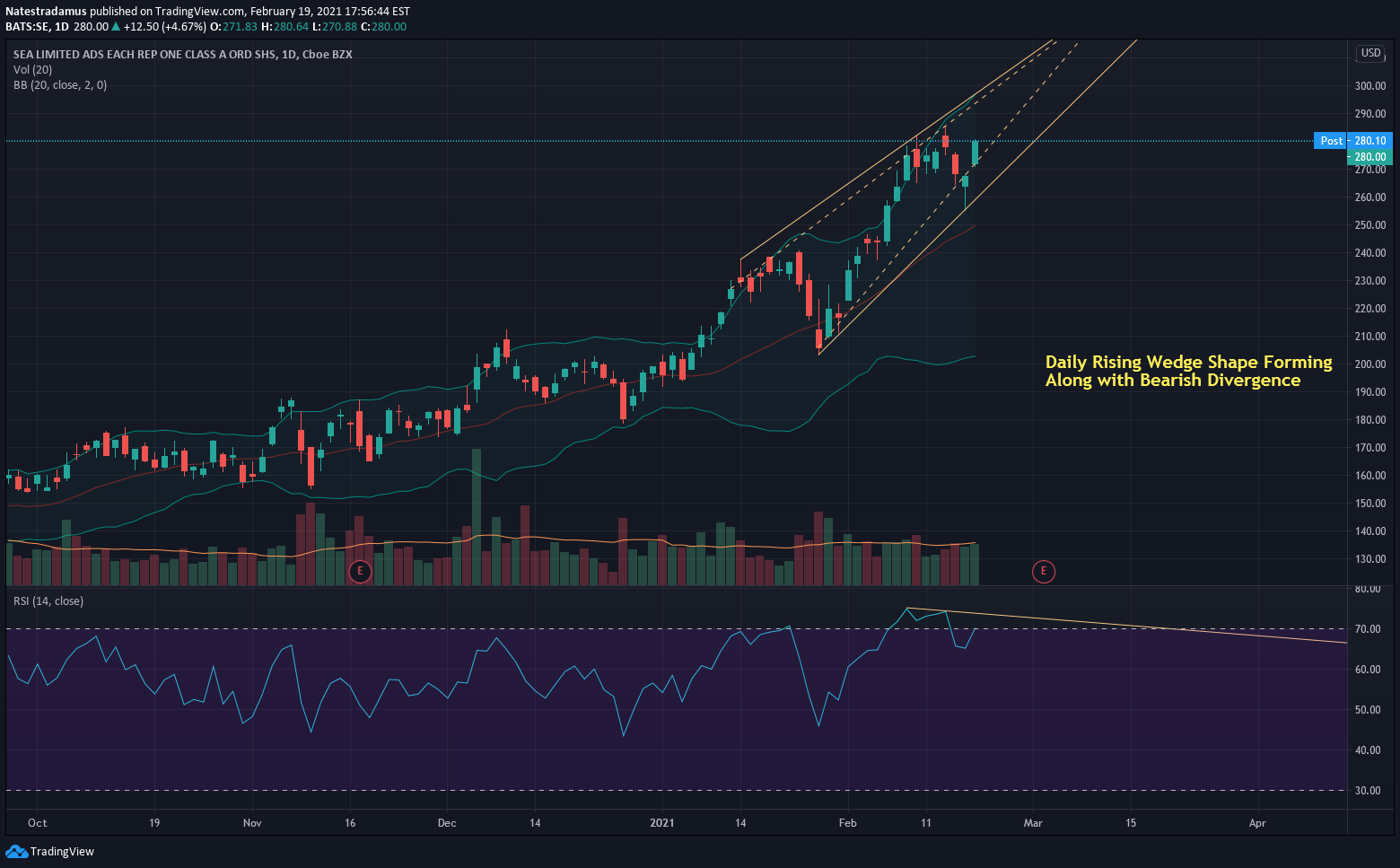Click the BATS:SE, 1D ticker text

pyautogui.click(x=37, y=27)
